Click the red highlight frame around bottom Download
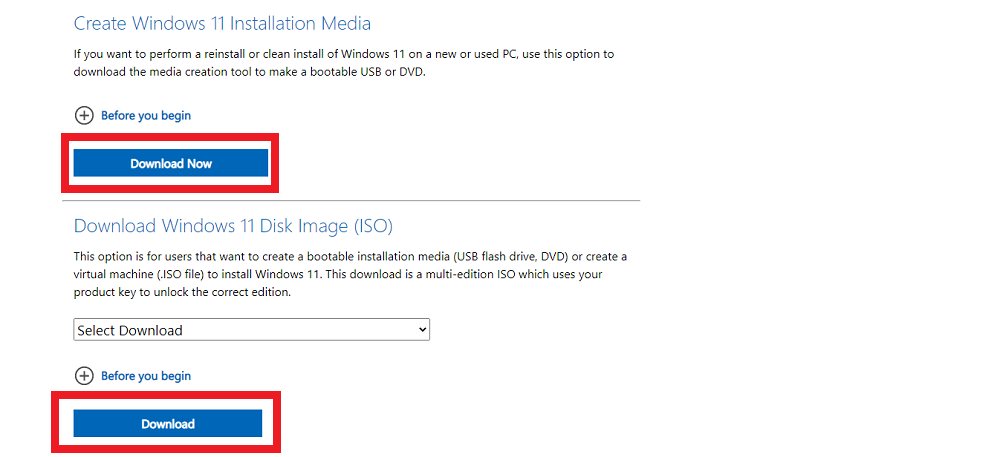The image size is (1000, 457). (x=166, y=394)
